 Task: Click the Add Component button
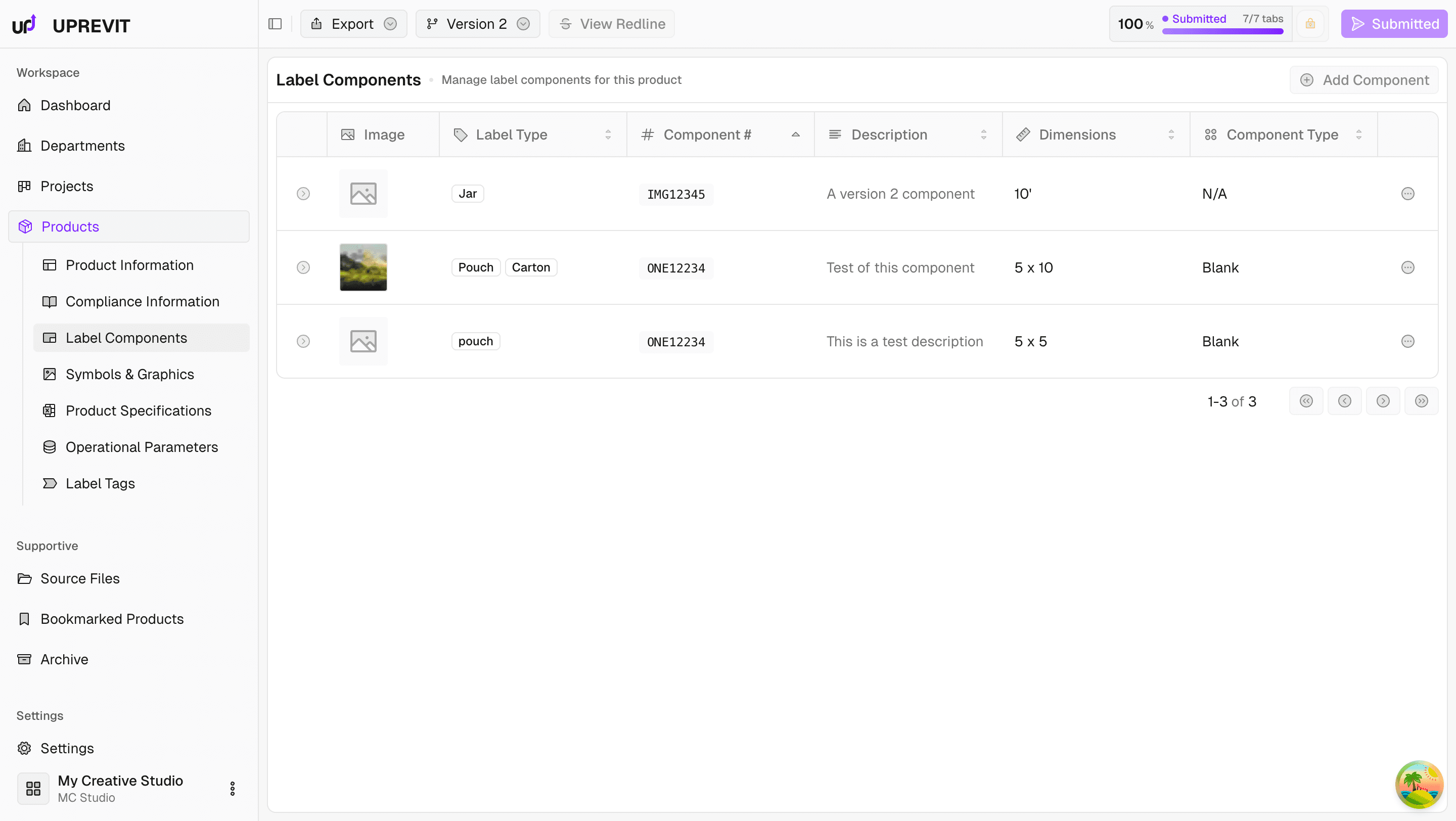click(1364, 80)
